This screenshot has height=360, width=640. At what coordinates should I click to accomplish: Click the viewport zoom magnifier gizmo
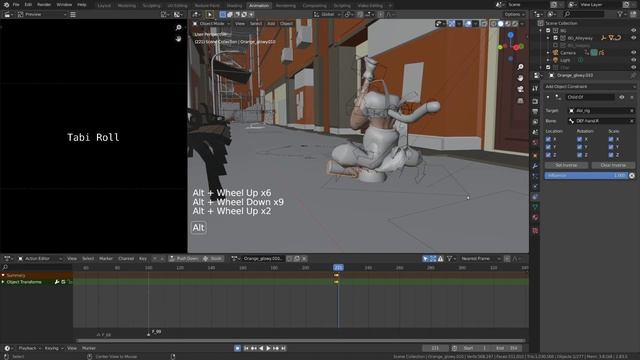coord(520,67)
